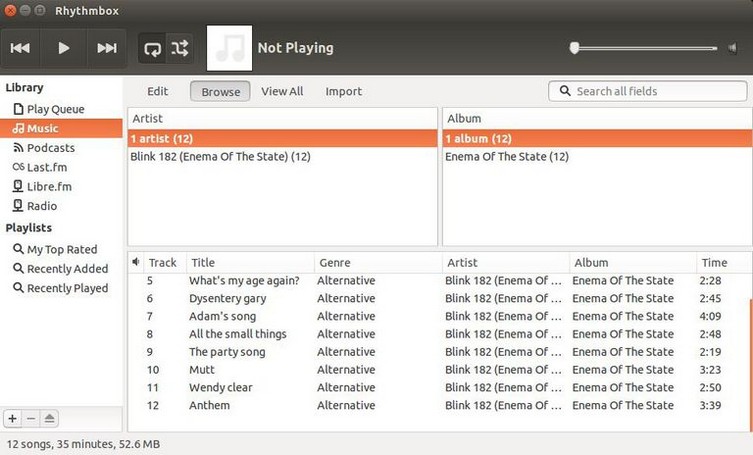
Task: Click the speaker volume icon
Action: (732, 48)
